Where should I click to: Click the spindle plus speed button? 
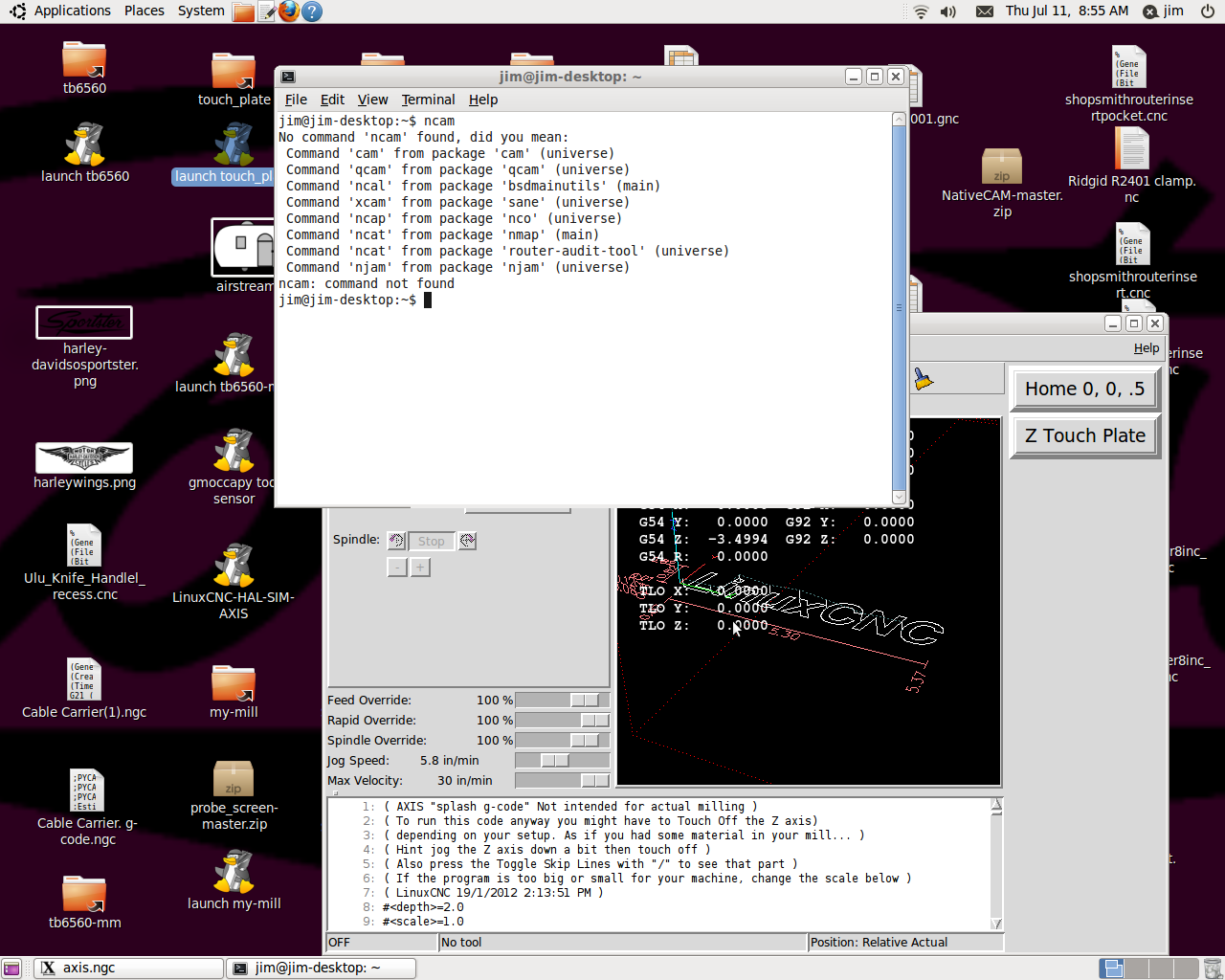tap(420, 568)
